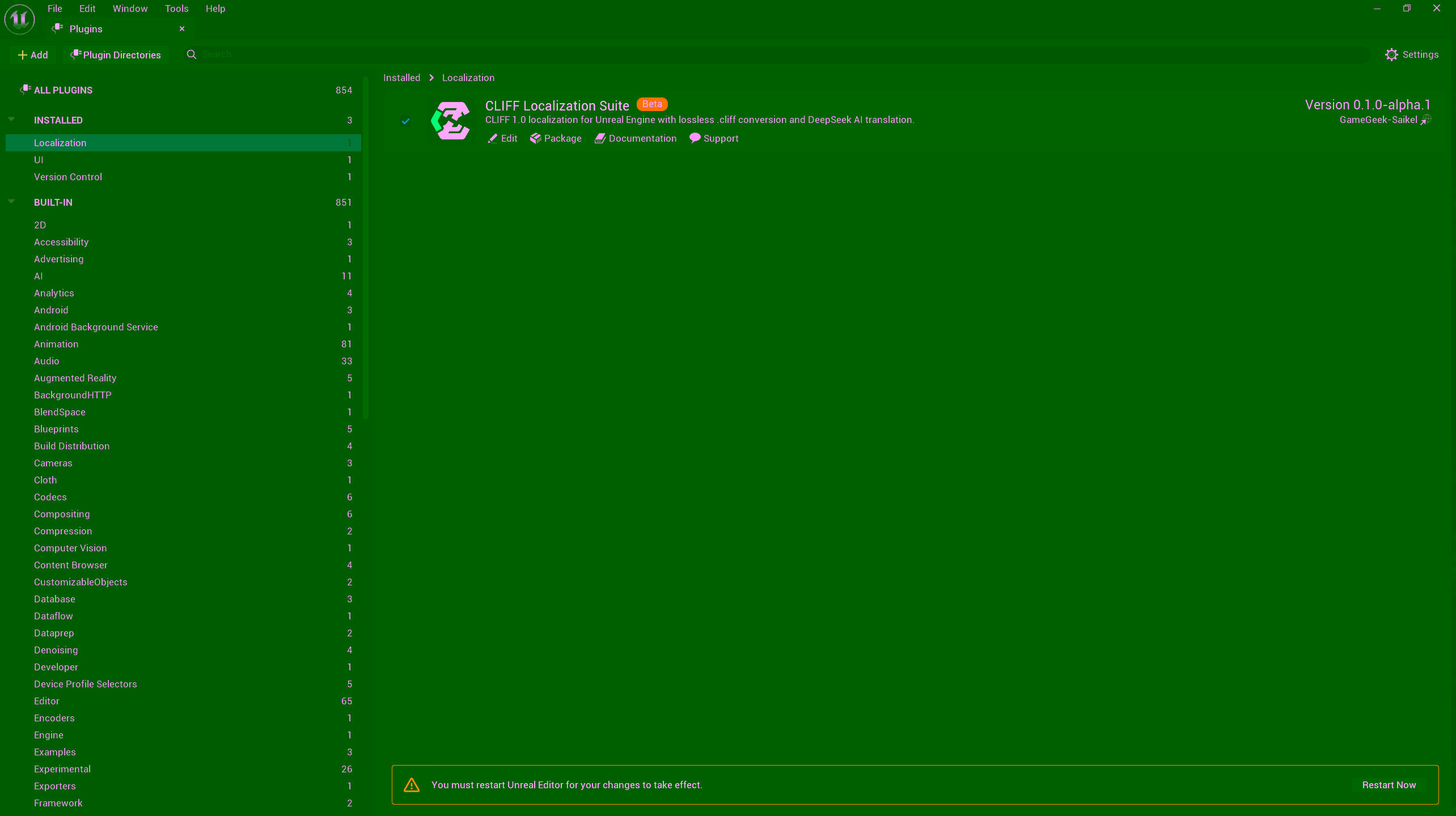Viewport: 1456px width, 816px height.
Task: Click the All Plugins plug icon
Action: (26, 90)
